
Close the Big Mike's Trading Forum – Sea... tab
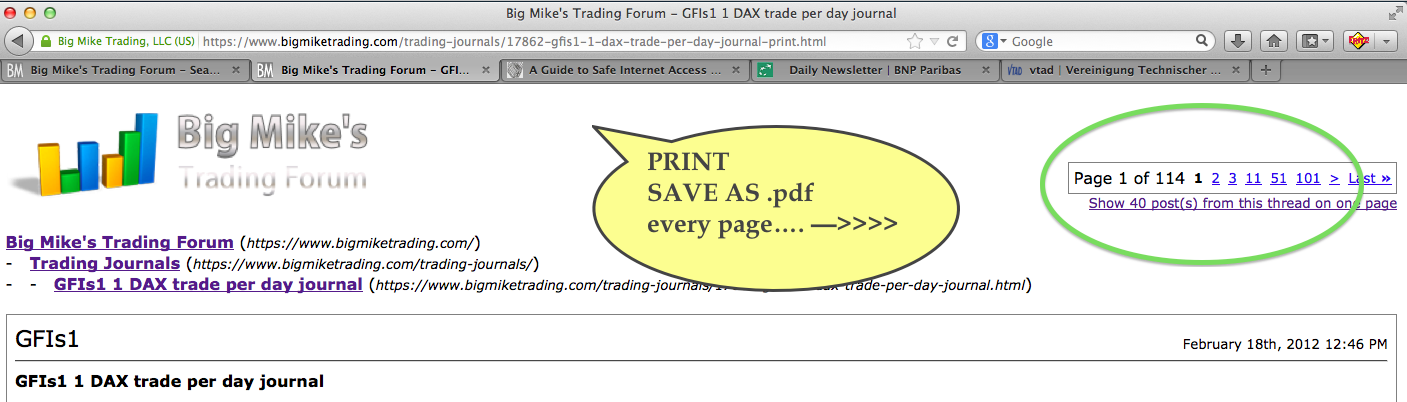(x=236, y=71)
